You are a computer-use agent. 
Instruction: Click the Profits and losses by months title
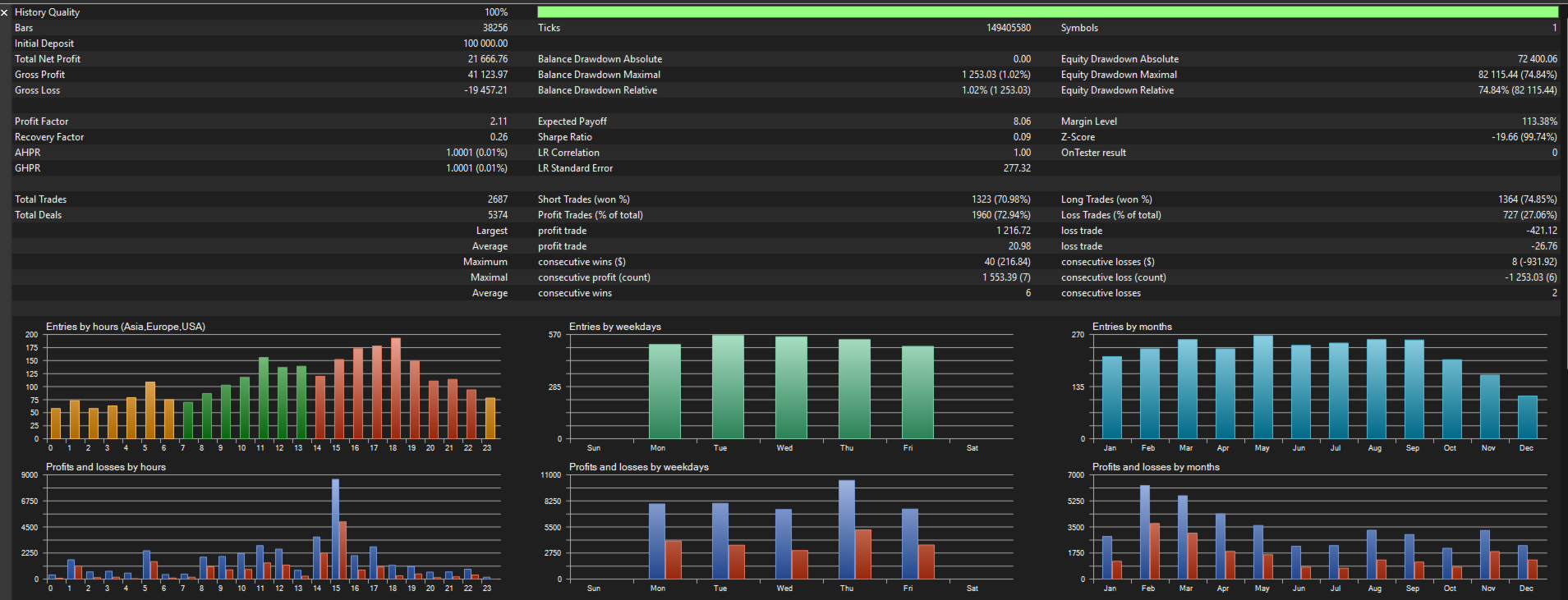click(1156, 467)
